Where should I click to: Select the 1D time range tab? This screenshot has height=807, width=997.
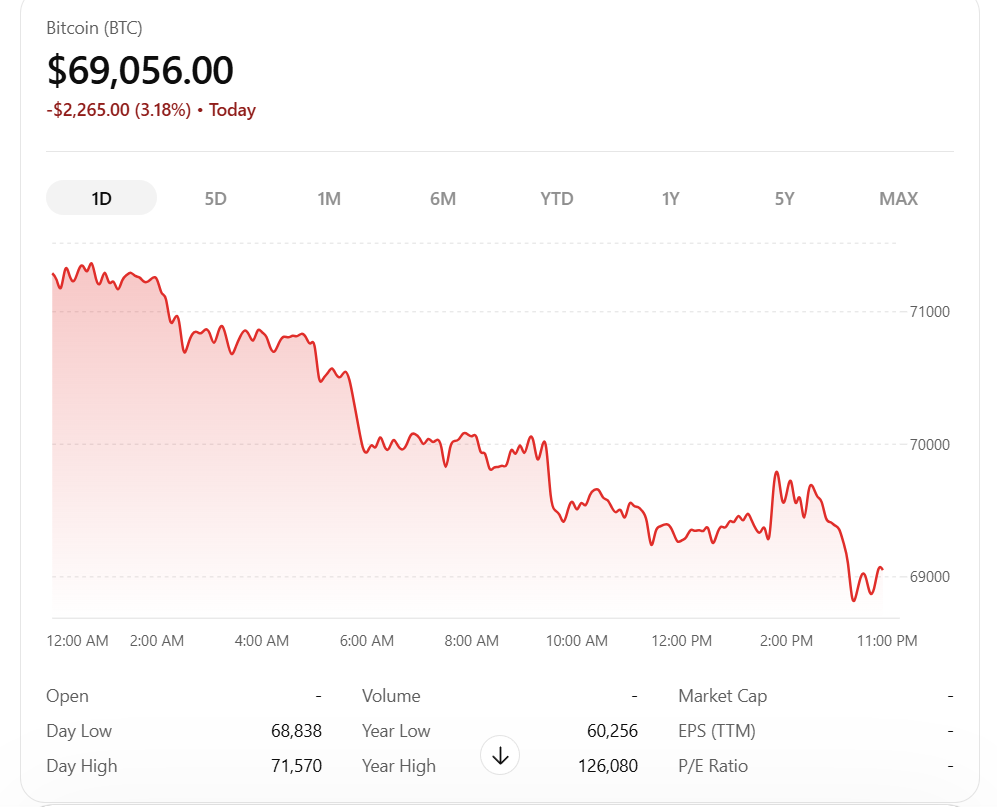click(101, 198)
